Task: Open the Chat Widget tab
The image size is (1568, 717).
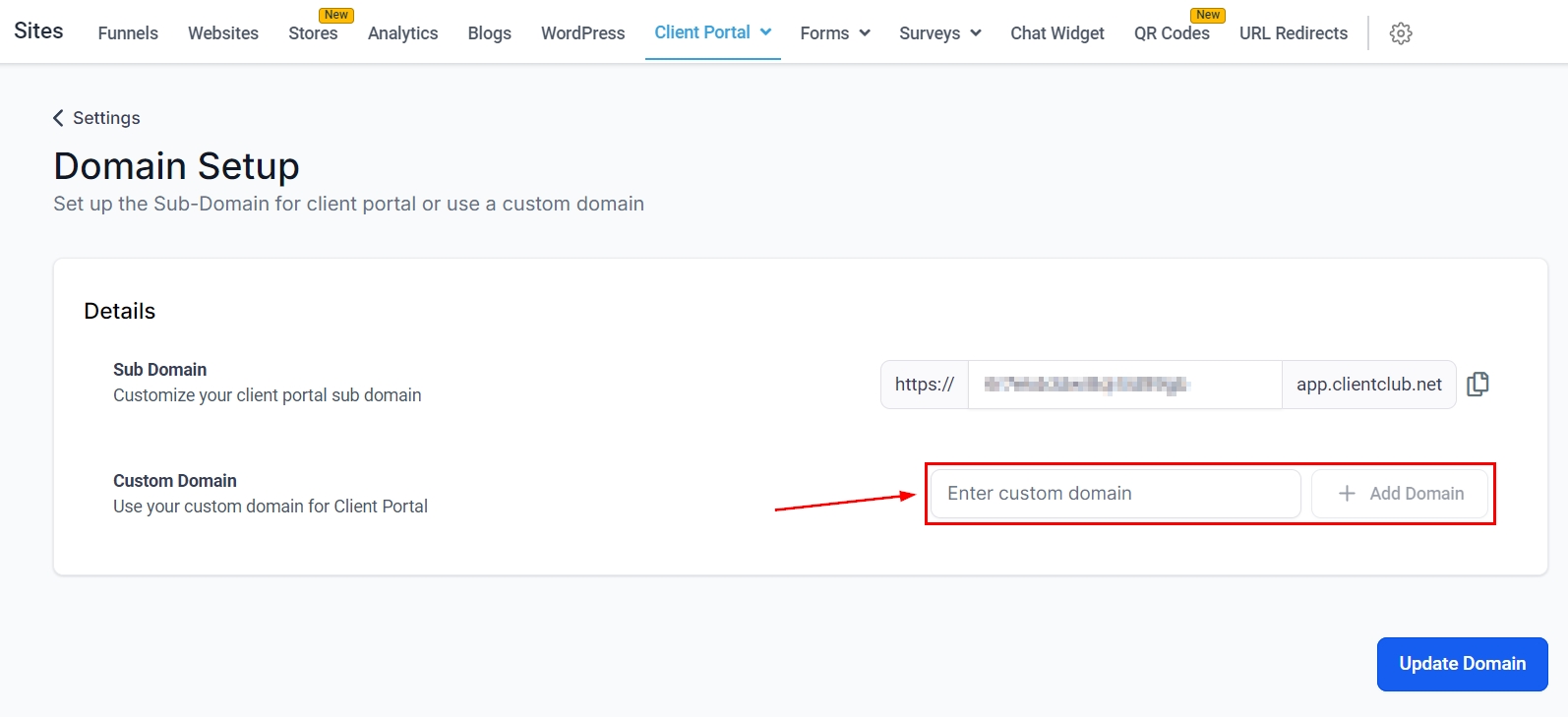Action: tap(1057, 33)
